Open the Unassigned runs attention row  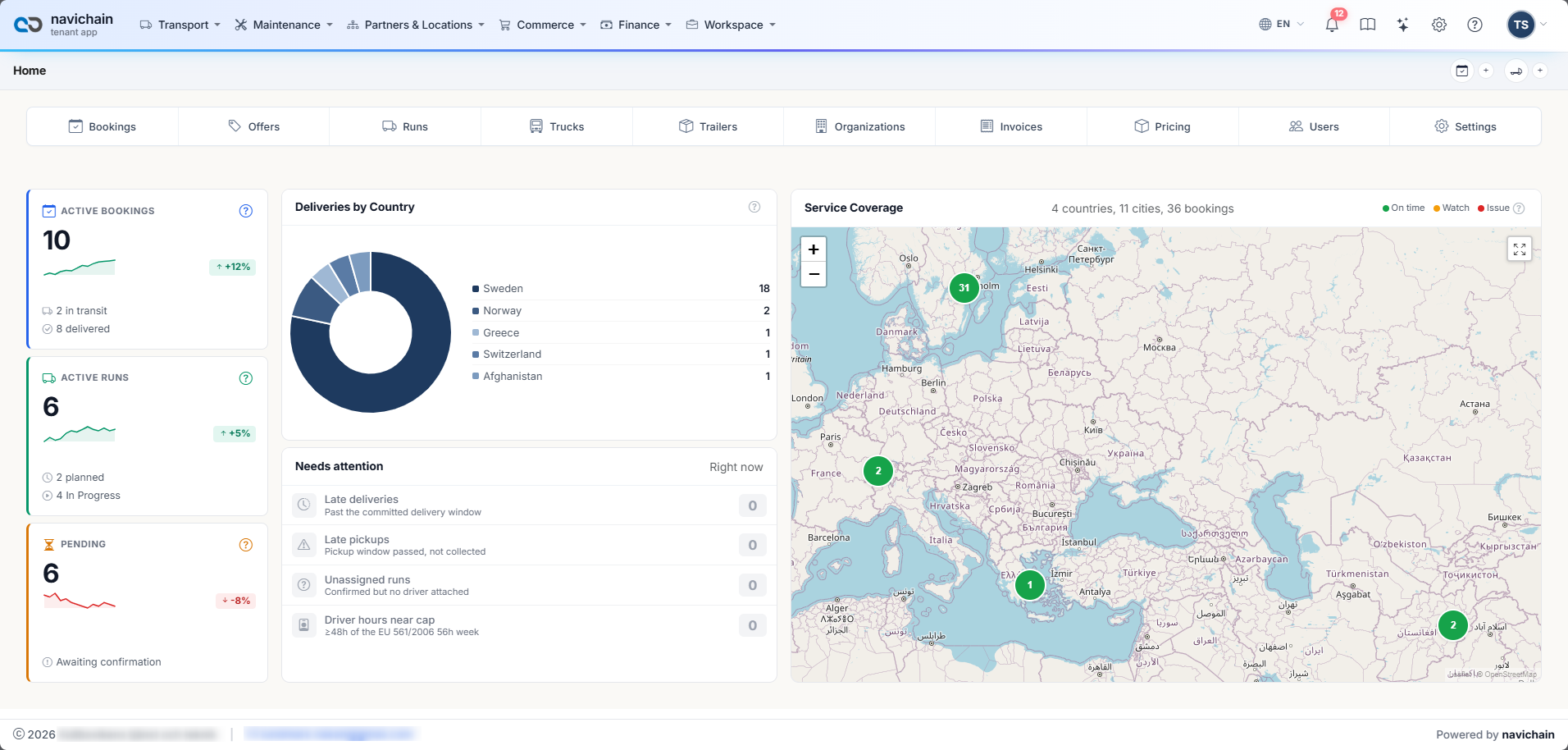(529, 585)
